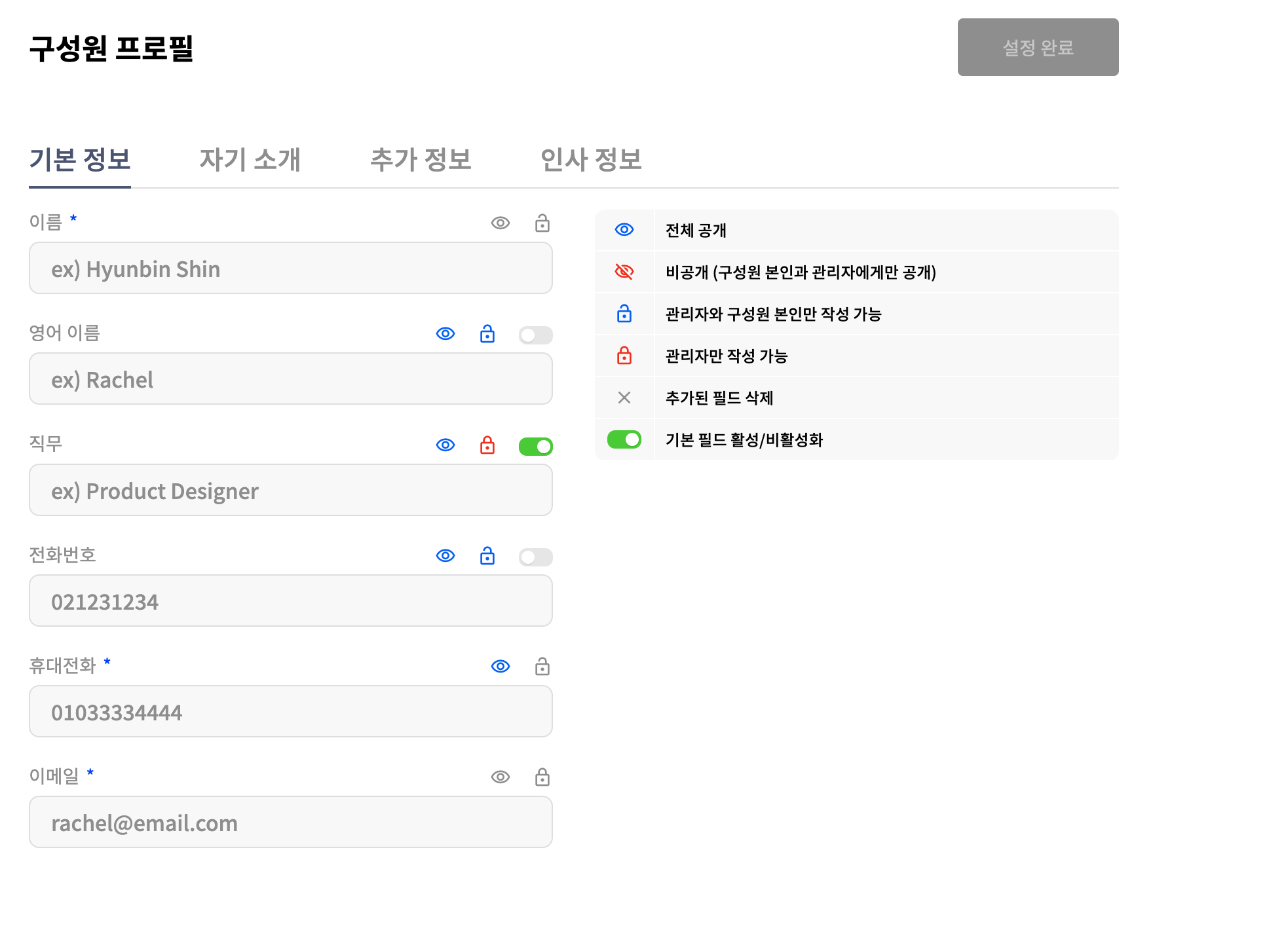Enable the 전화번호 field toggle
This screenshot has width=1288, height=926.
coord(535,557)
